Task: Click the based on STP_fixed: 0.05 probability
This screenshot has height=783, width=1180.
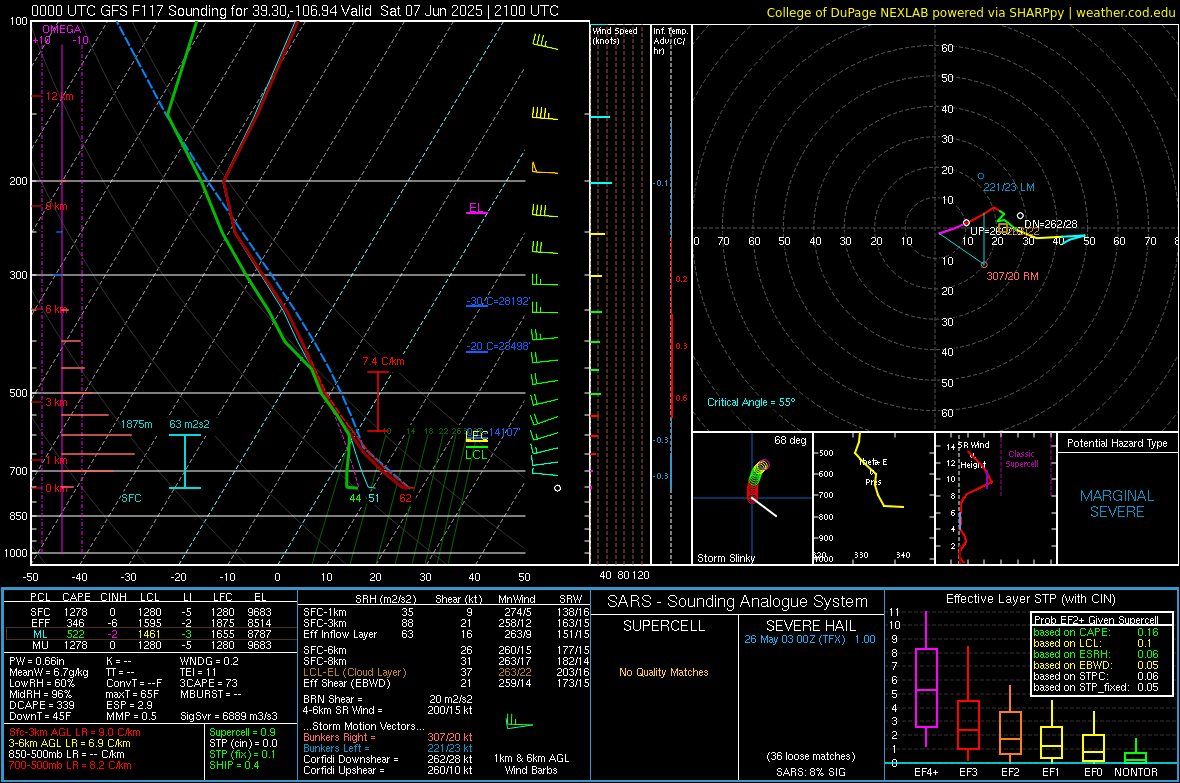Action: pyautogui.click(x=1096, y=687)
